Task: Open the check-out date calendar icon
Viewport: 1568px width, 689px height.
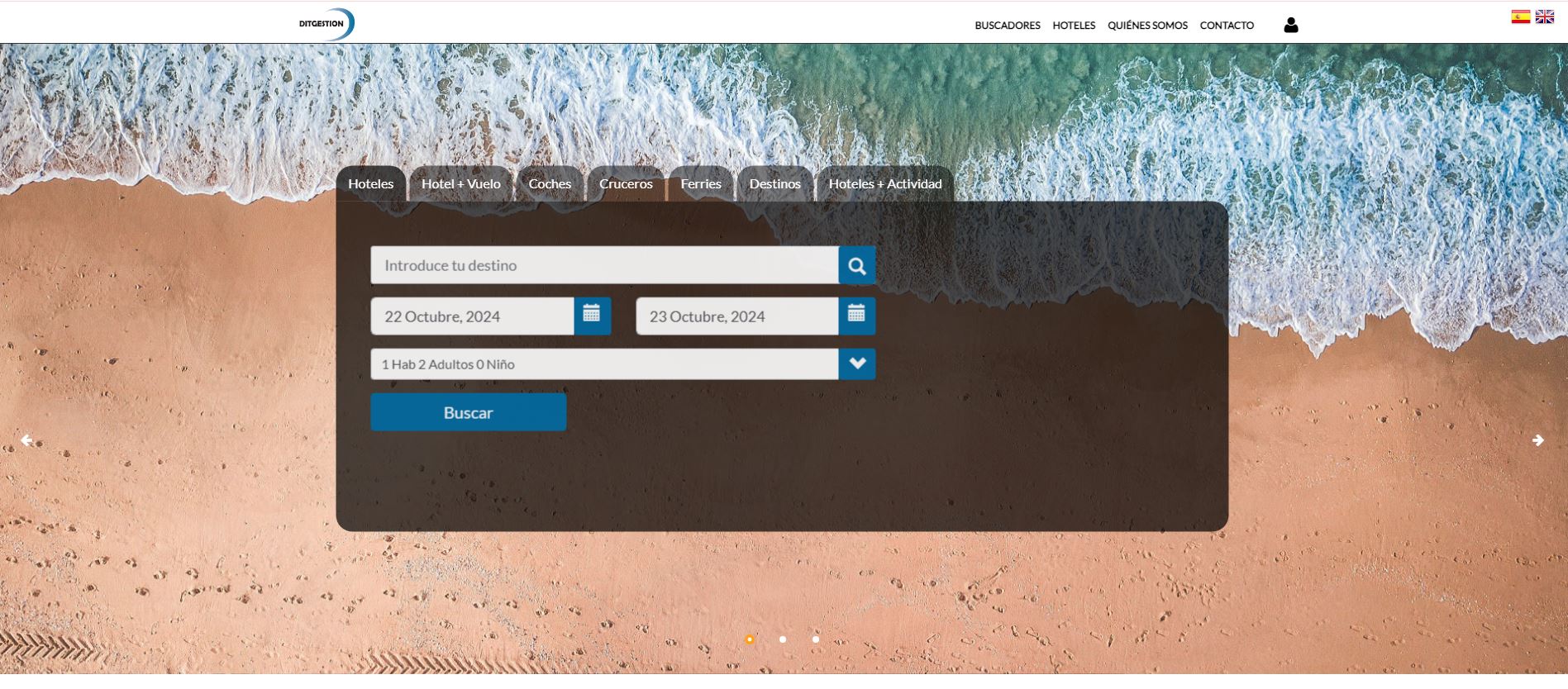Action: pyautogui.click(x=856, y=316)
